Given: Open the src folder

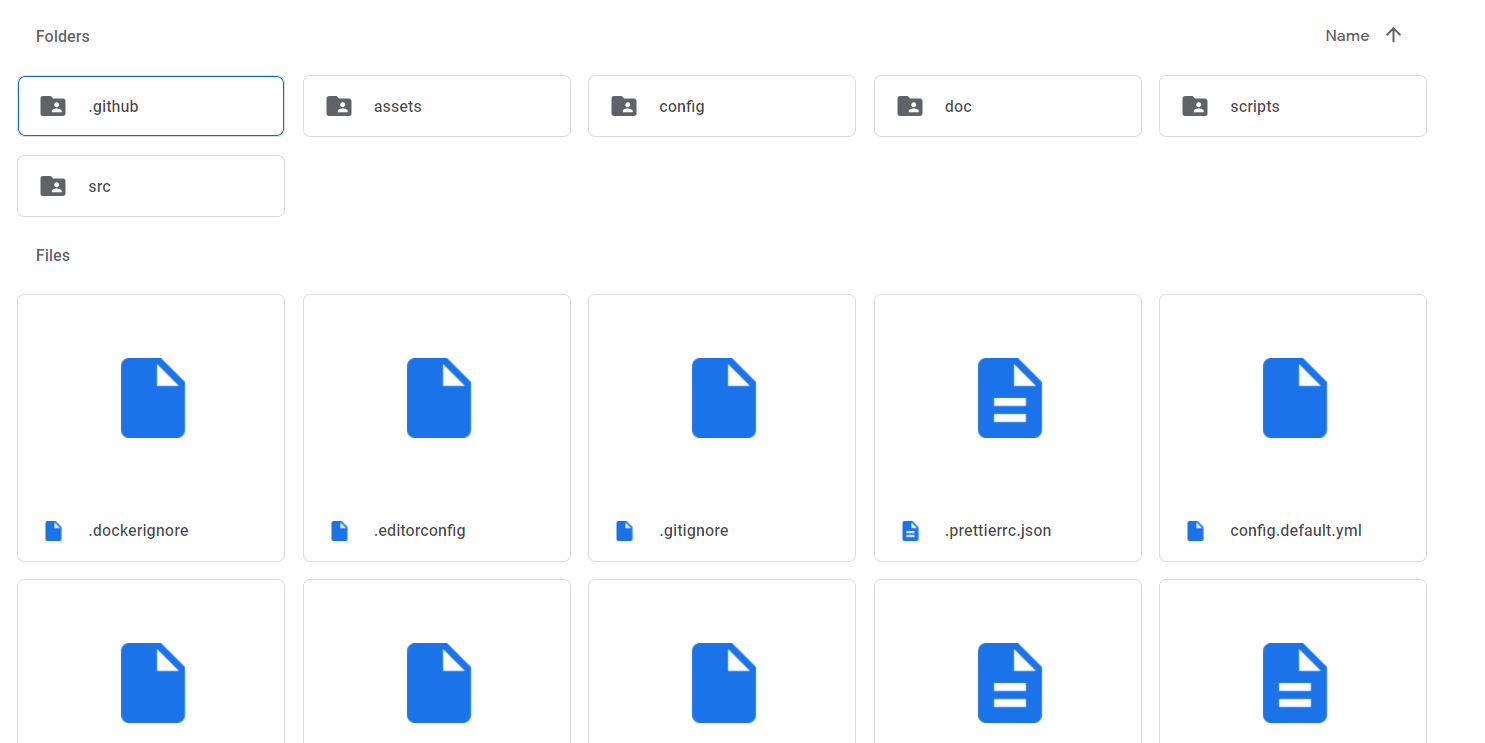Looking at the screenshot, I should 151,186.
